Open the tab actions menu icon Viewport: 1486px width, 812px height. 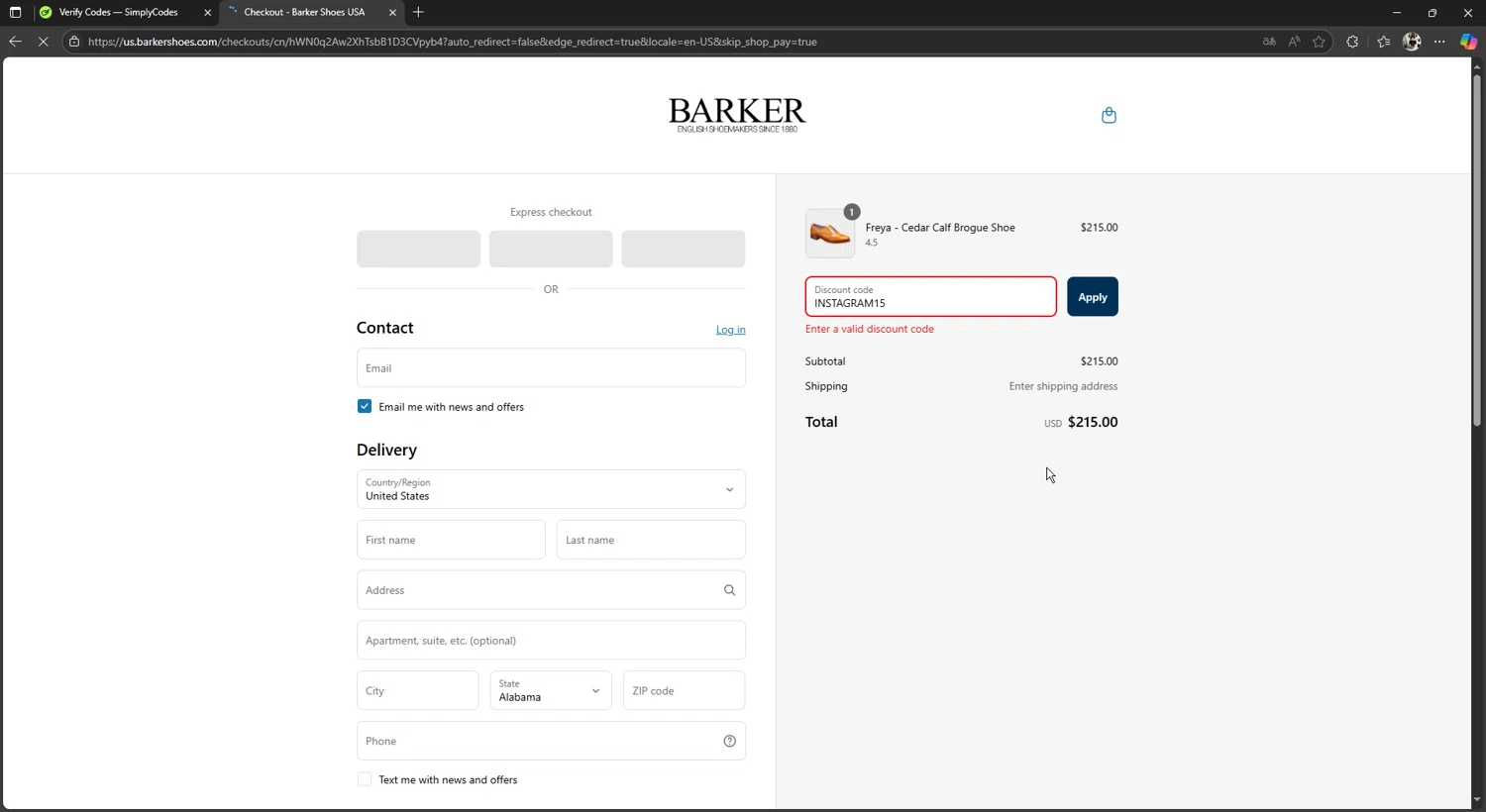(15, 13)
